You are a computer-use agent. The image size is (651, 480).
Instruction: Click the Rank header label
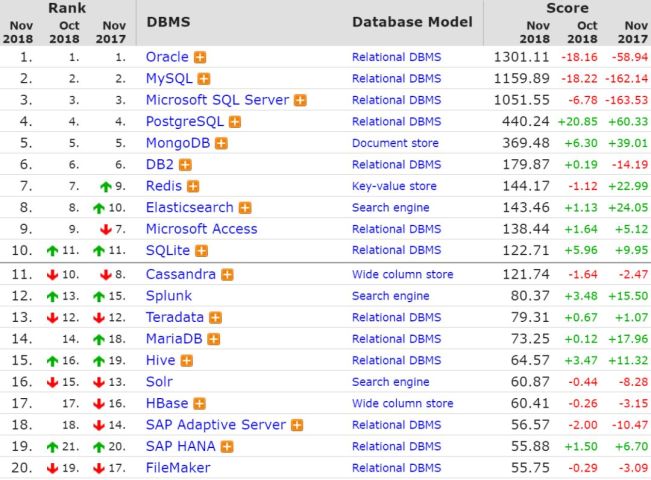coord(67,8)
